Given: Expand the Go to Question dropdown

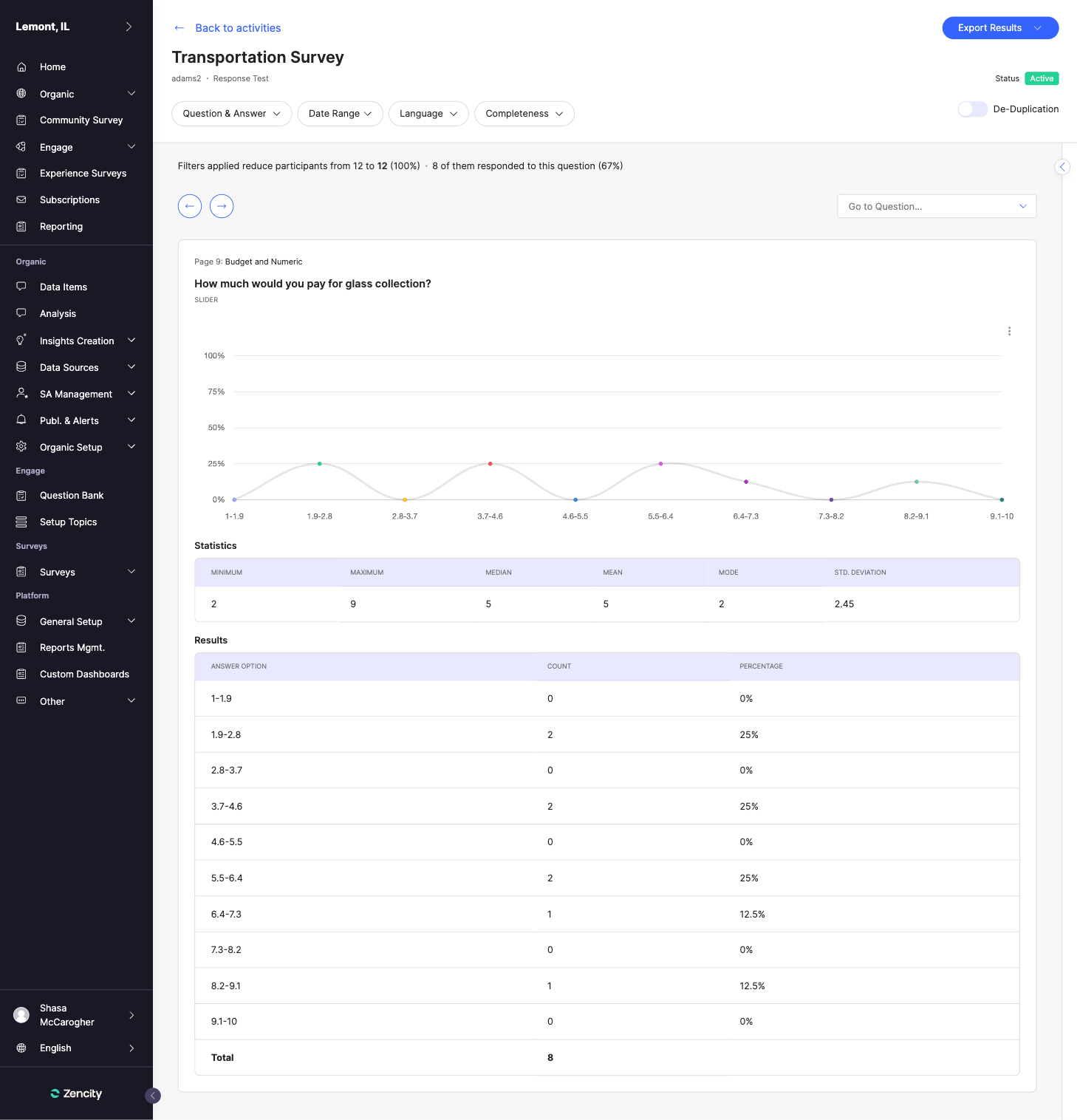Looking at the screenshot, I should (x=936, y=206).
